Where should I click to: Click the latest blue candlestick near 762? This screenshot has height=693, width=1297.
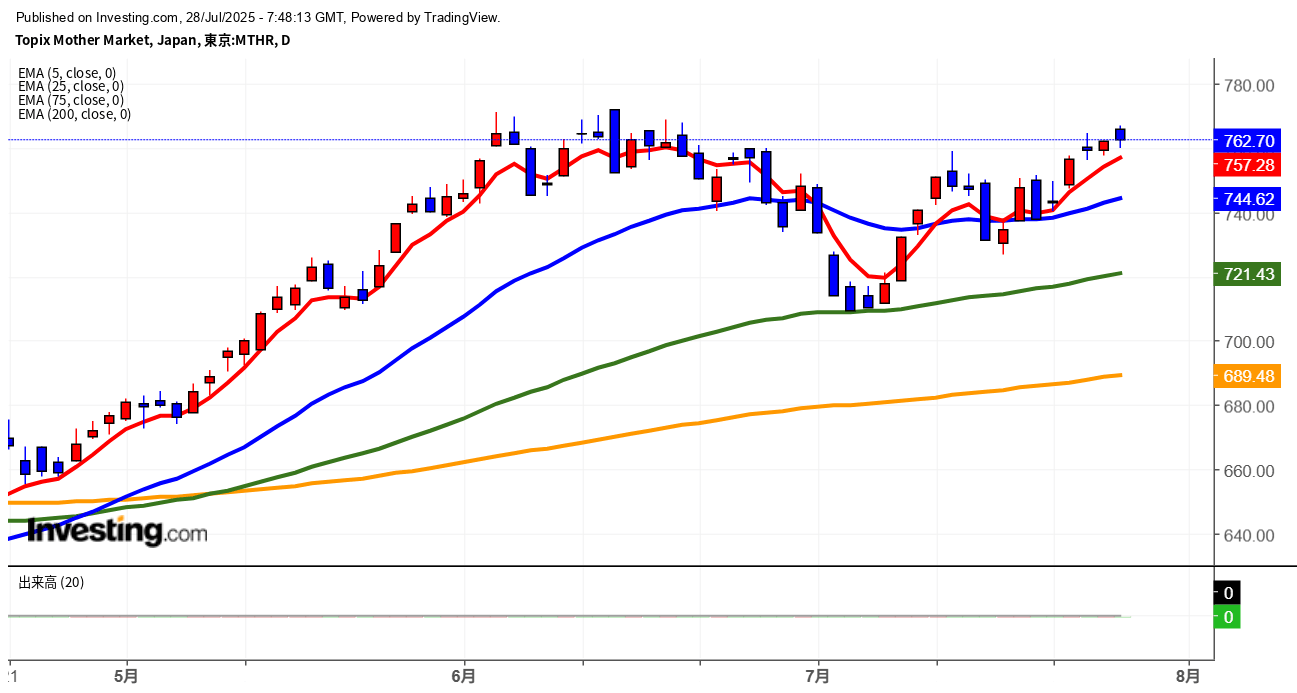coord(1120,134)
